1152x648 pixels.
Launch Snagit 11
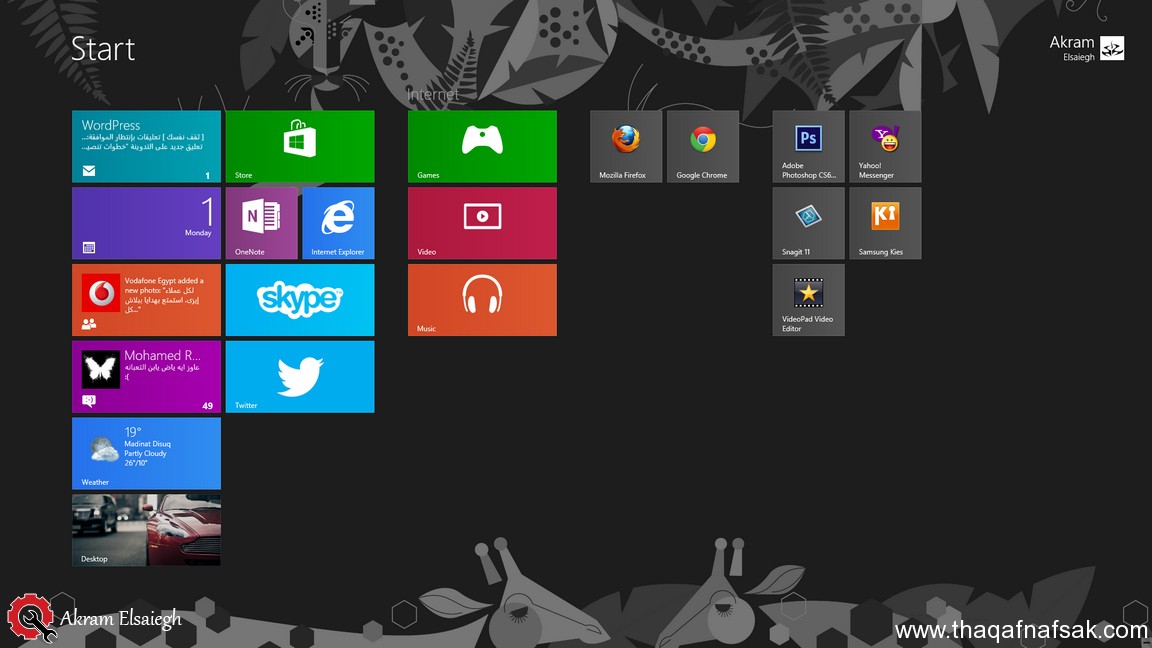click(x=808, y=223)
